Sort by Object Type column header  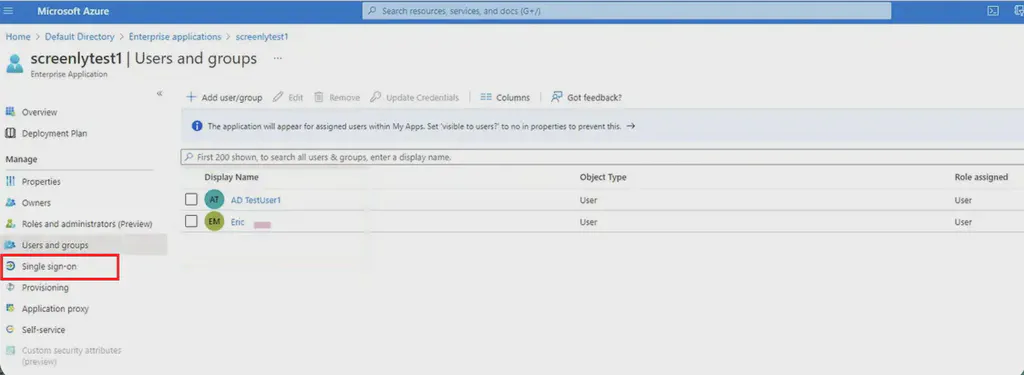pos(603,177)
